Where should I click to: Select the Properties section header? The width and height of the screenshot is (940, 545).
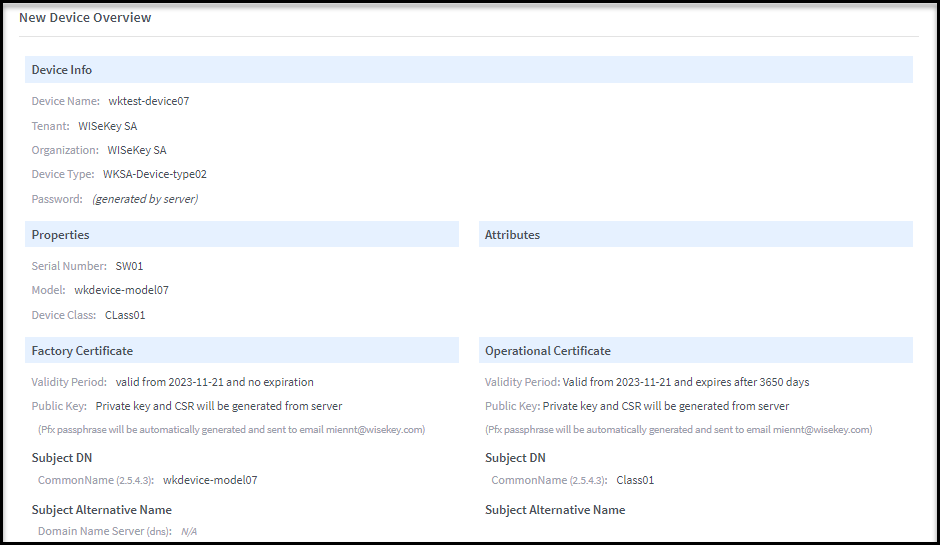point(60,235)
